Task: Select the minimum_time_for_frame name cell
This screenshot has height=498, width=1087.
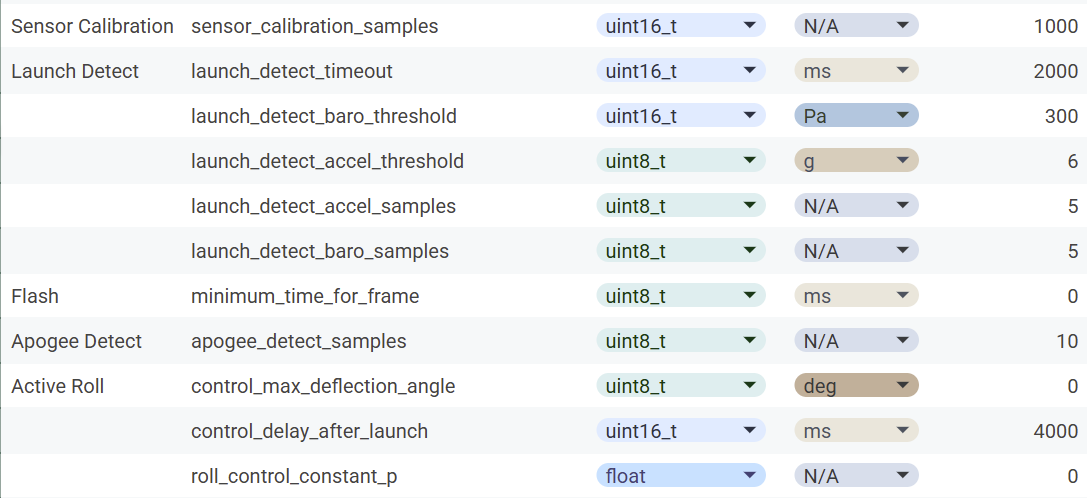Action: point(305,296)
